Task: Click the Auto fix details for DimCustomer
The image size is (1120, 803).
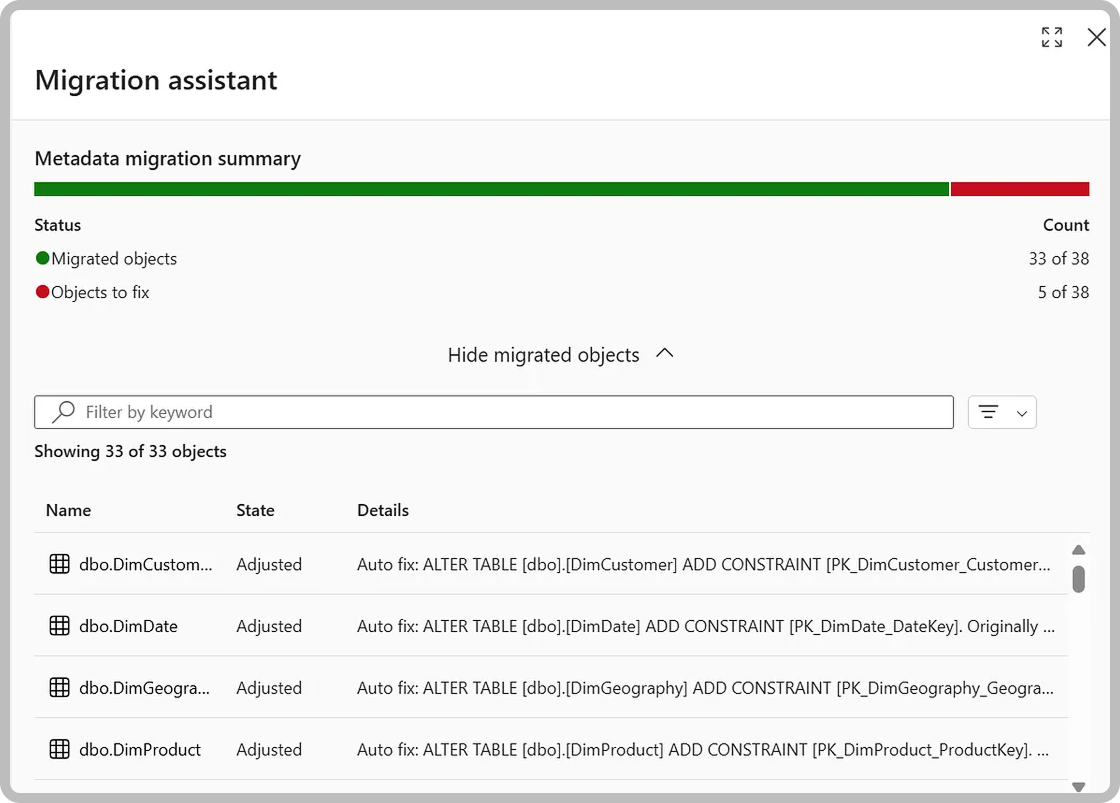Action: tap(704, 564)
